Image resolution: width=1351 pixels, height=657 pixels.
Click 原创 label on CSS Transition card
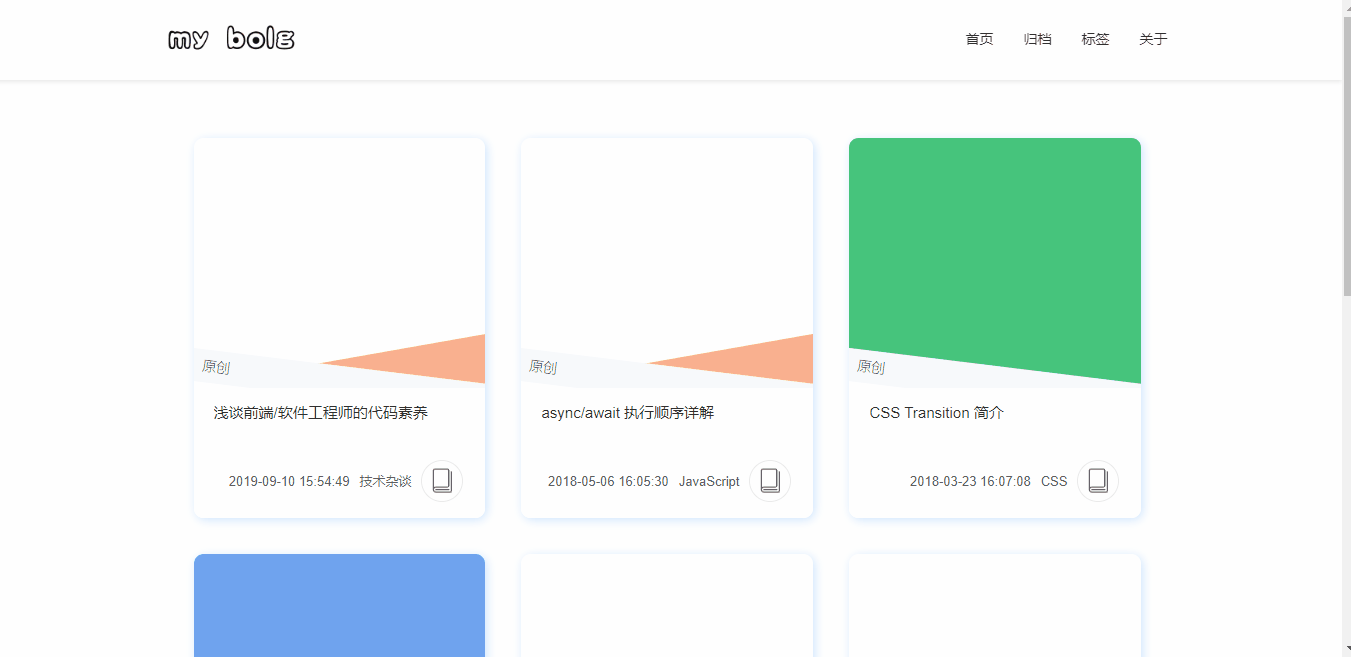coord(871,367)
